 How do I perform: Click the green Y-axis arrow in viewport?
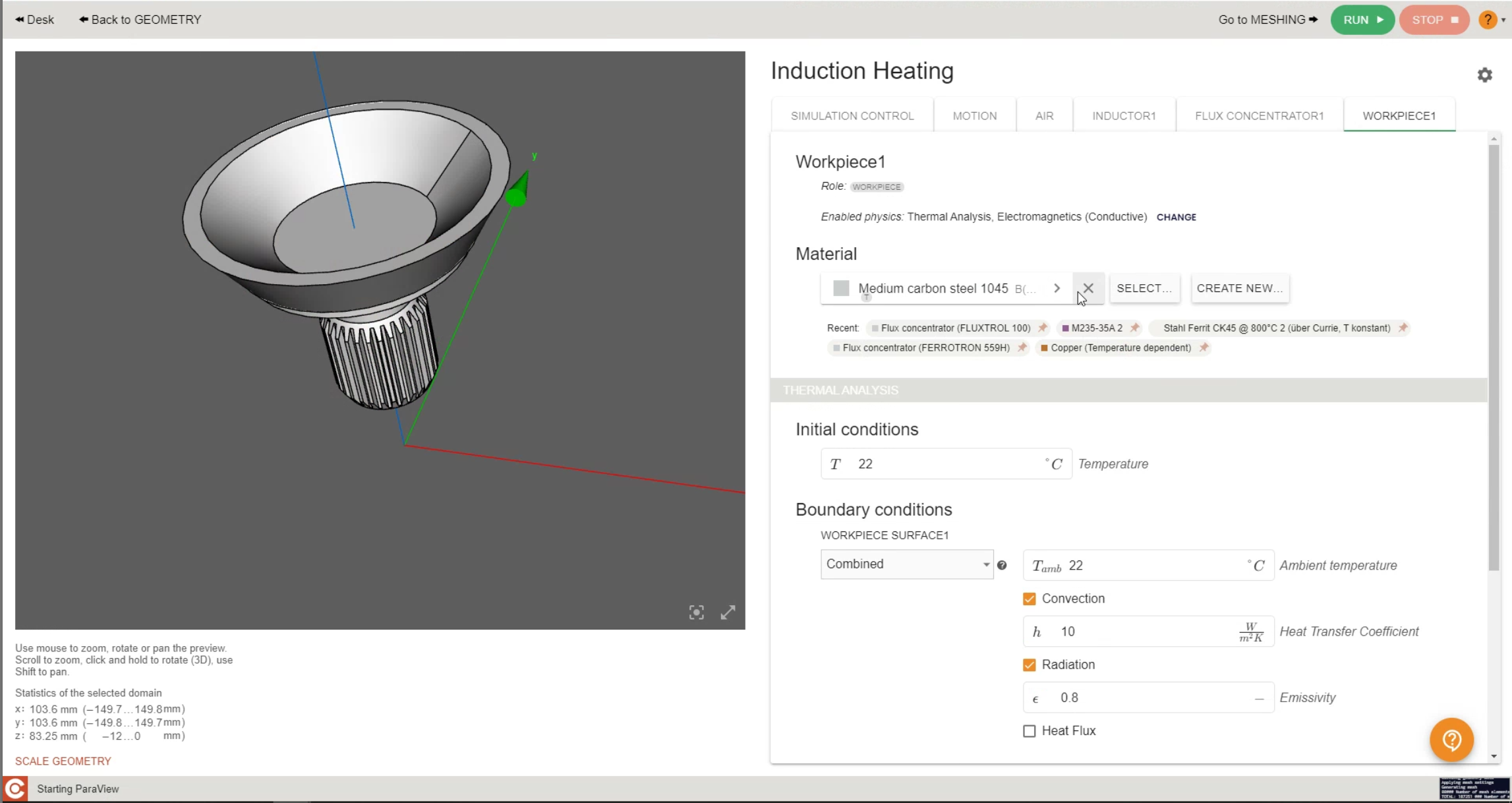click(x=518, y=189)
